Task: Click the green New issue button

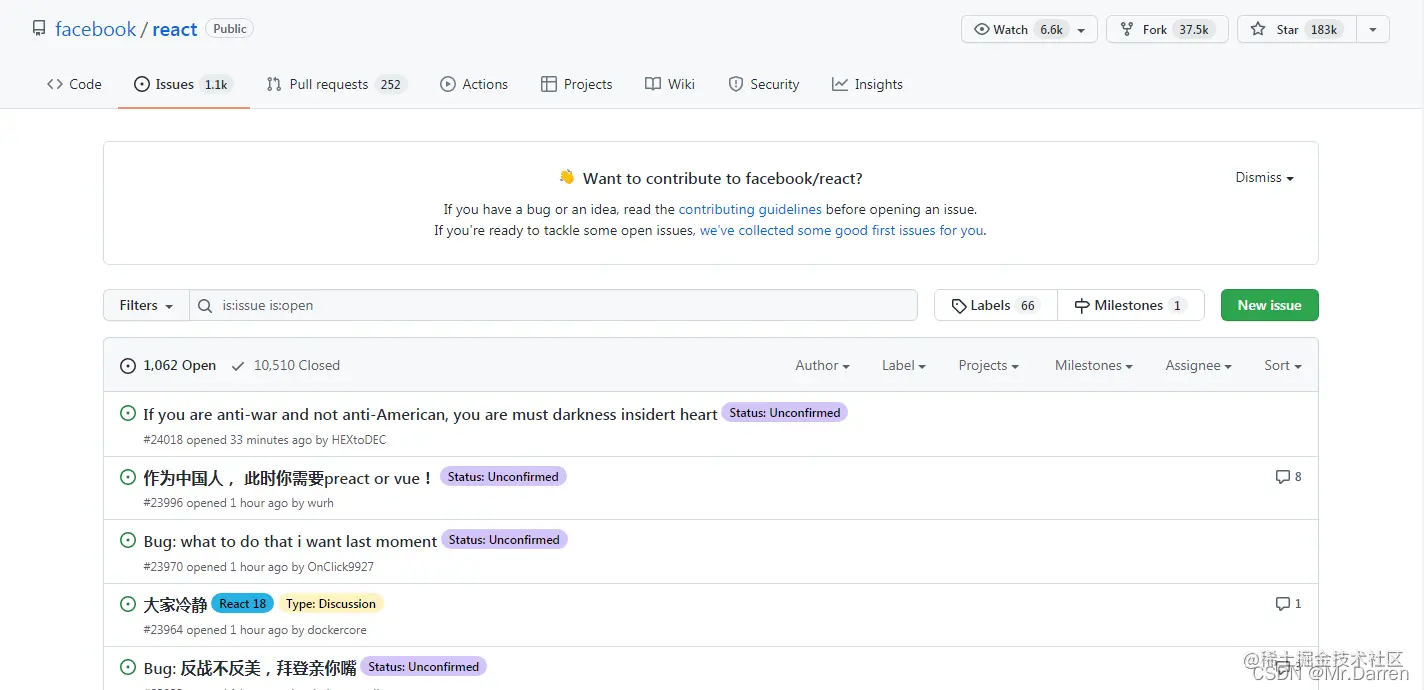Action: click(1269, 306)
